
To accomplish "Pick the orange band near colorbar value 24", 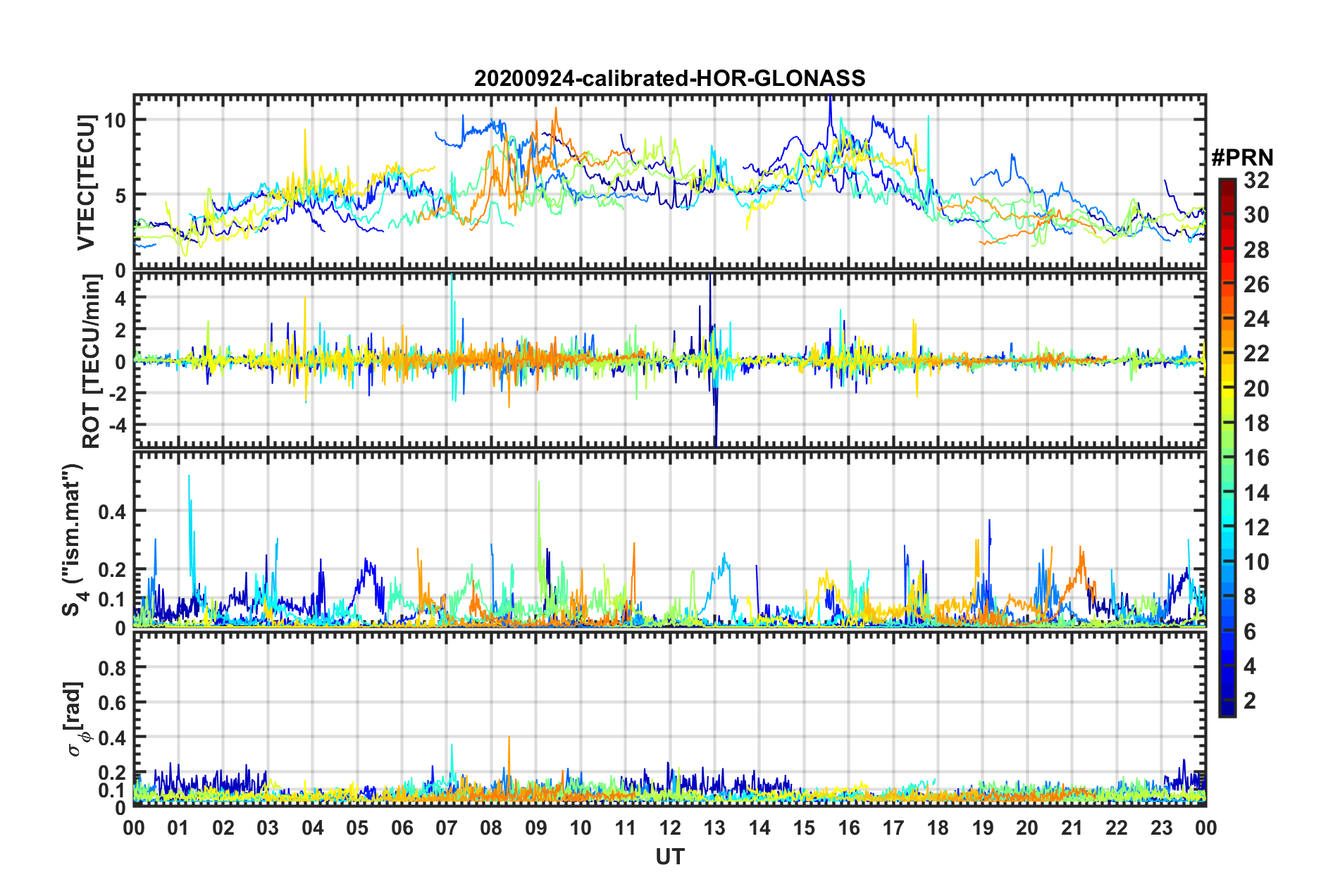I will pos(1227,319).
